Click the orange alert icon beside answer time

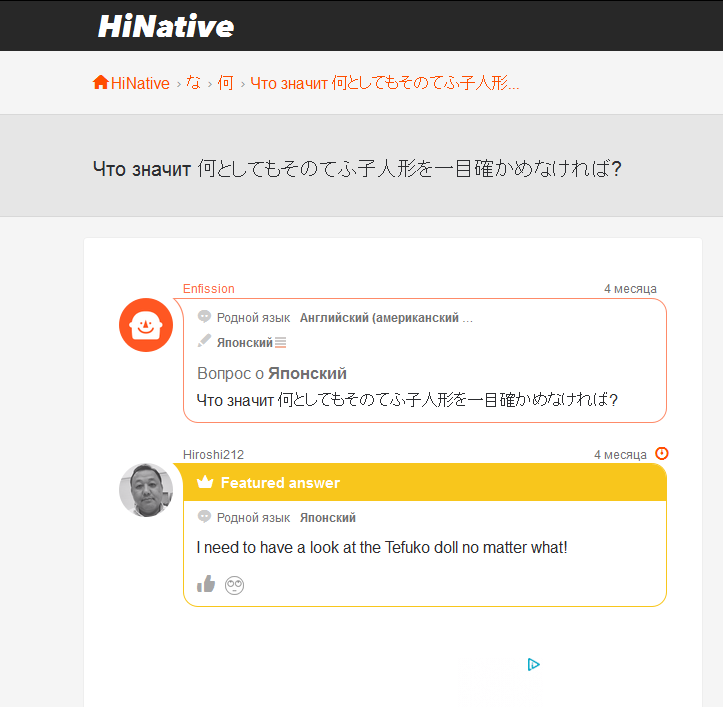click(x=661, y=454)
